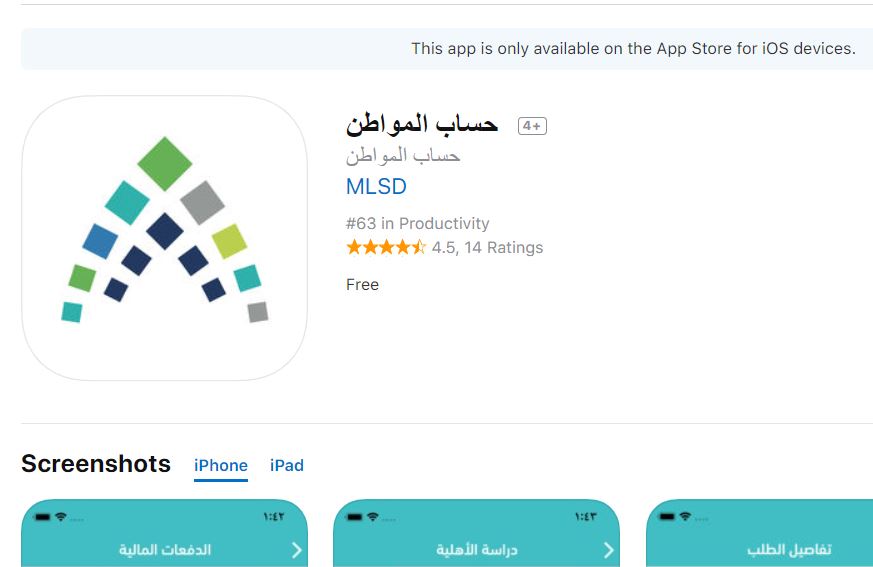This screenshot has height=567, width=873.
Task: Click the 4+ age rating badge
Action: [532, 126]
